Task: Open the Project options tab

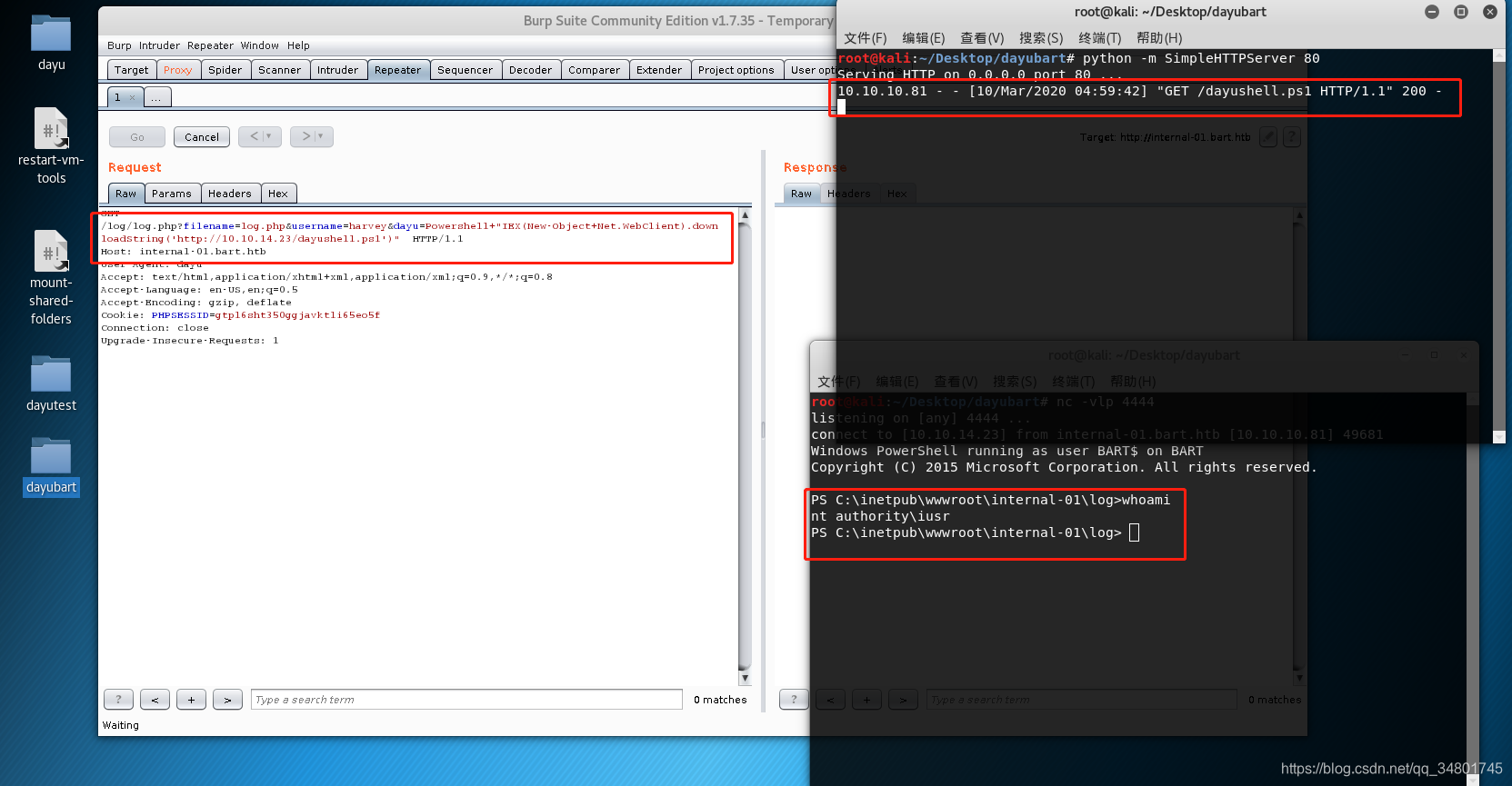Action: point(736,70)
